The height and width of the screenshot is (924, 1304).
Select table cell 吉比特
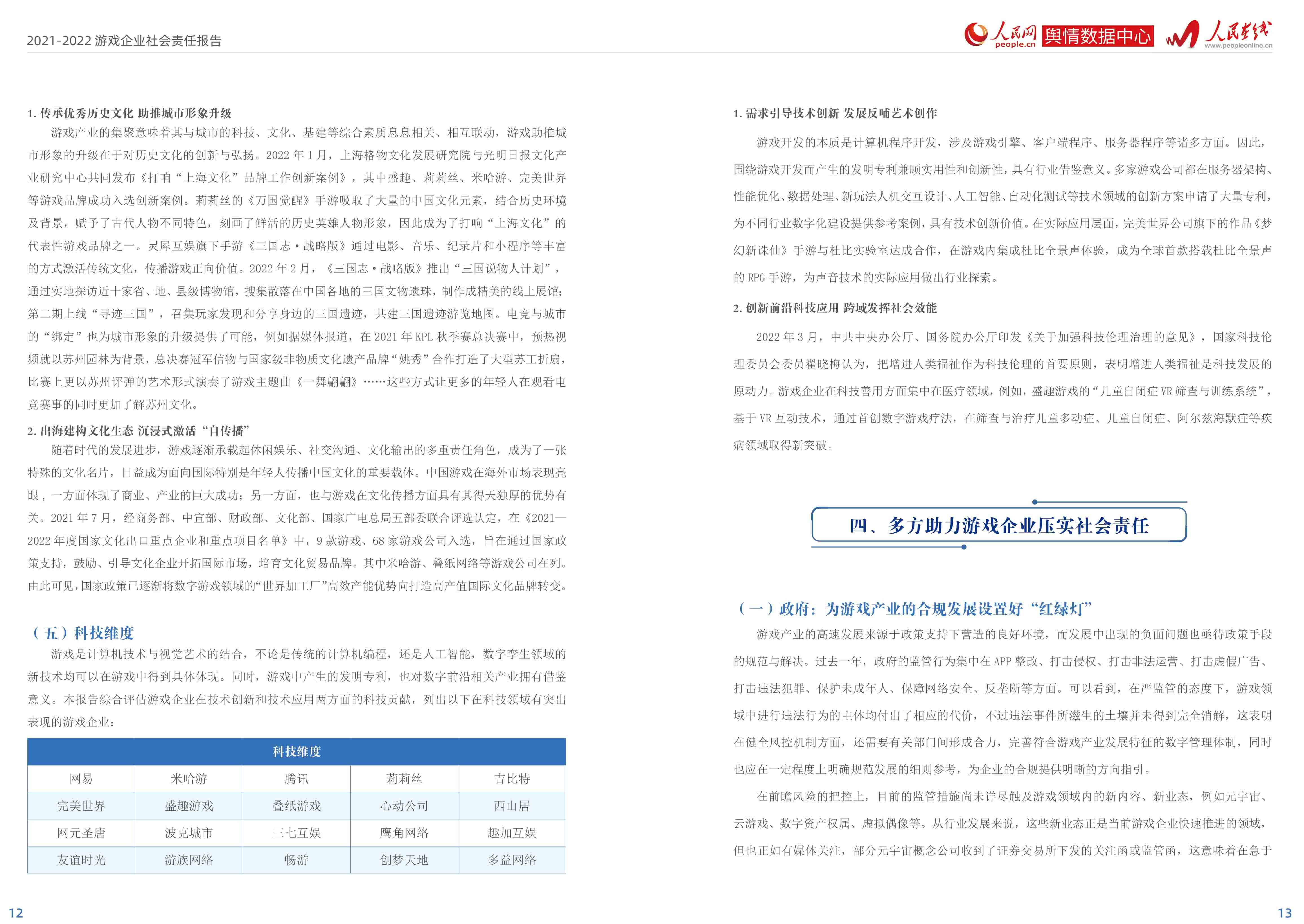point(512,779)
